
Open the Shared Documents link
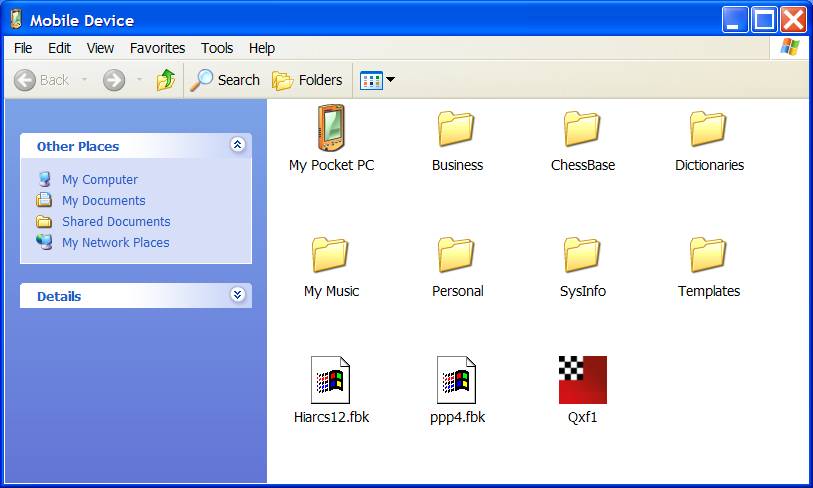(116, 222)
